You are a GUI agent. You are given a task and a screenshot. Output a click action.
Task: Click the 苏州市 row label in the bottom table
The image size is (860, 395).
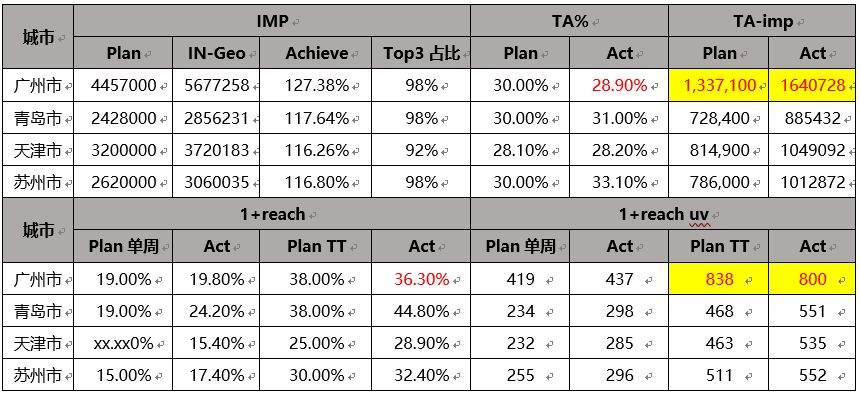(x=38, y=376)
